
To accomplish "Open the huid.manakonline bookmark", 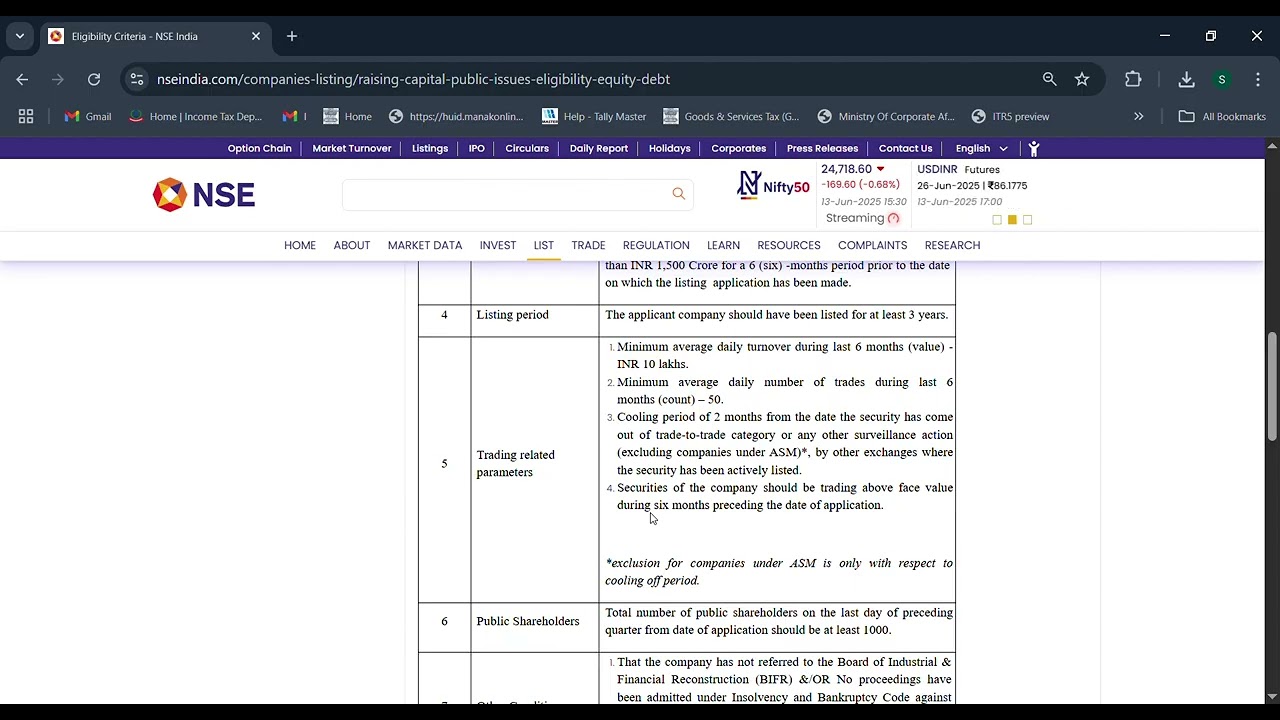I will 456,116.
